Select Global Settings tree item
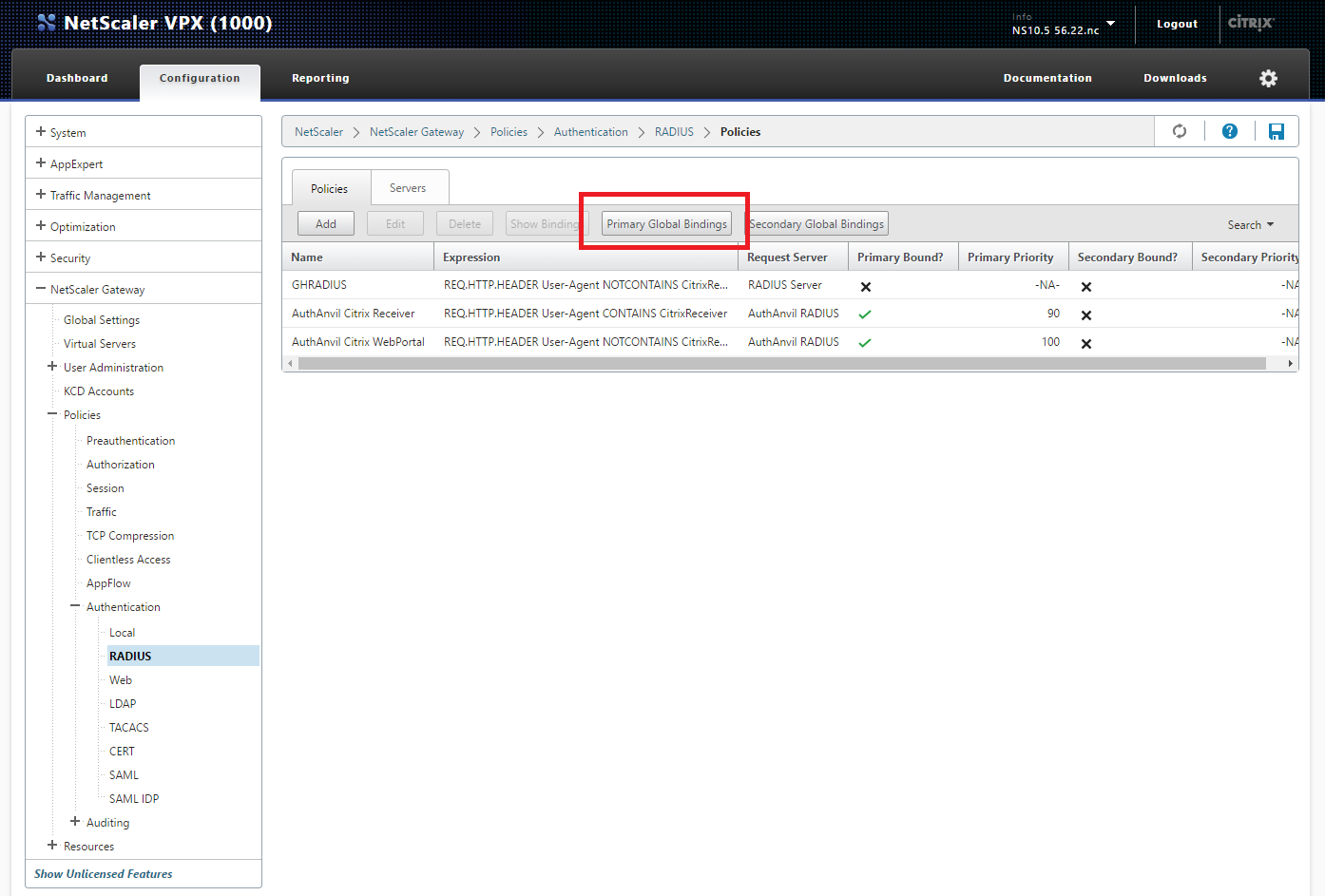 (102, 320)
